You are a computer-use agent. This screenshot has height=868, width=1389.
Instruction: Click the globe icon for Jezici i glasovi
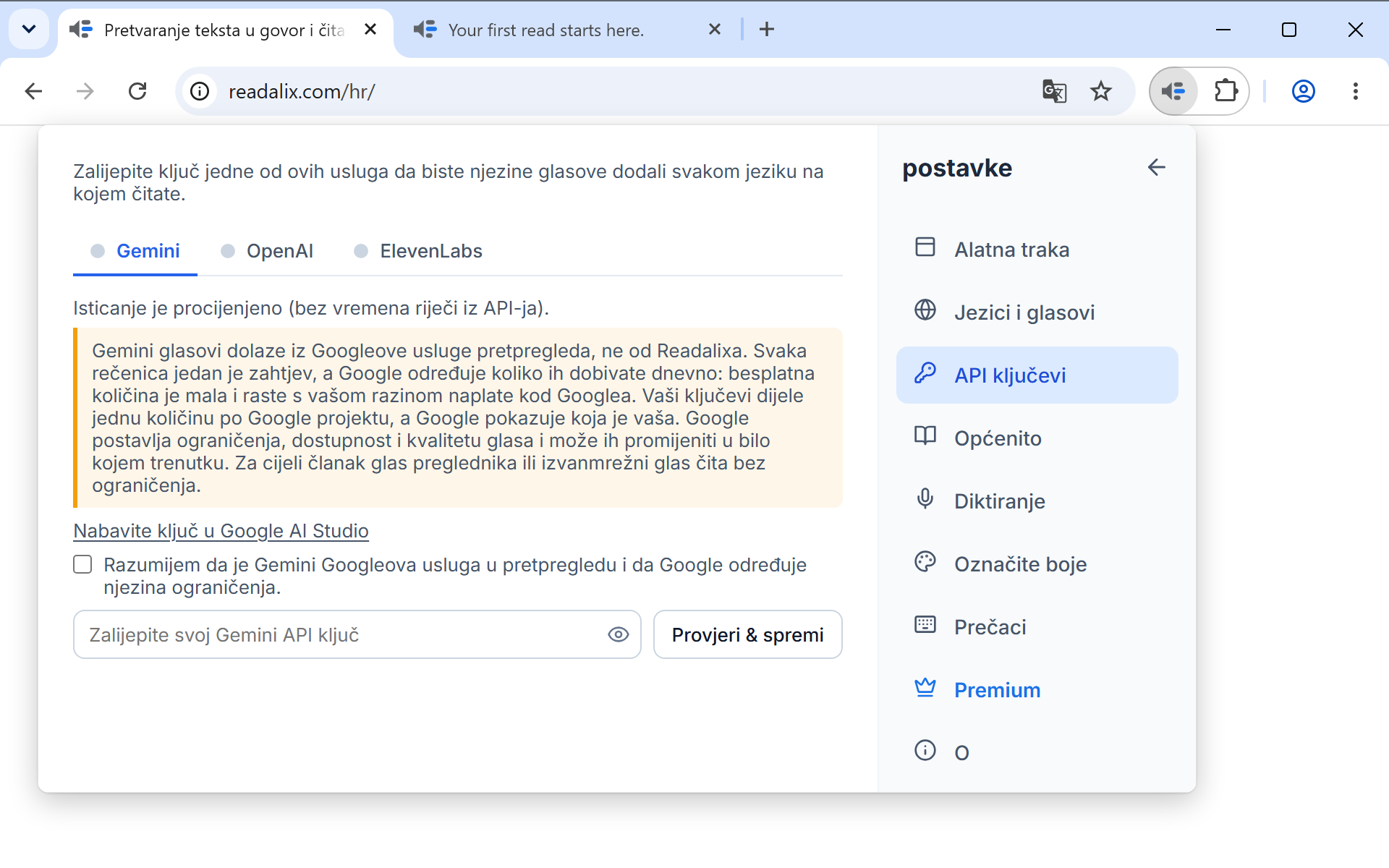925,310
